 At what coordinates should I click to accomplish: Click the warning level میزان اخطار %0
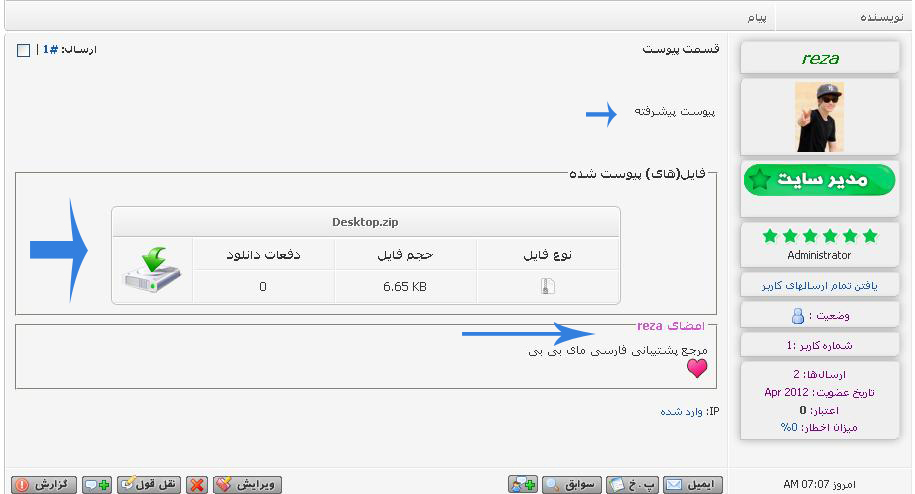point(819,428)
